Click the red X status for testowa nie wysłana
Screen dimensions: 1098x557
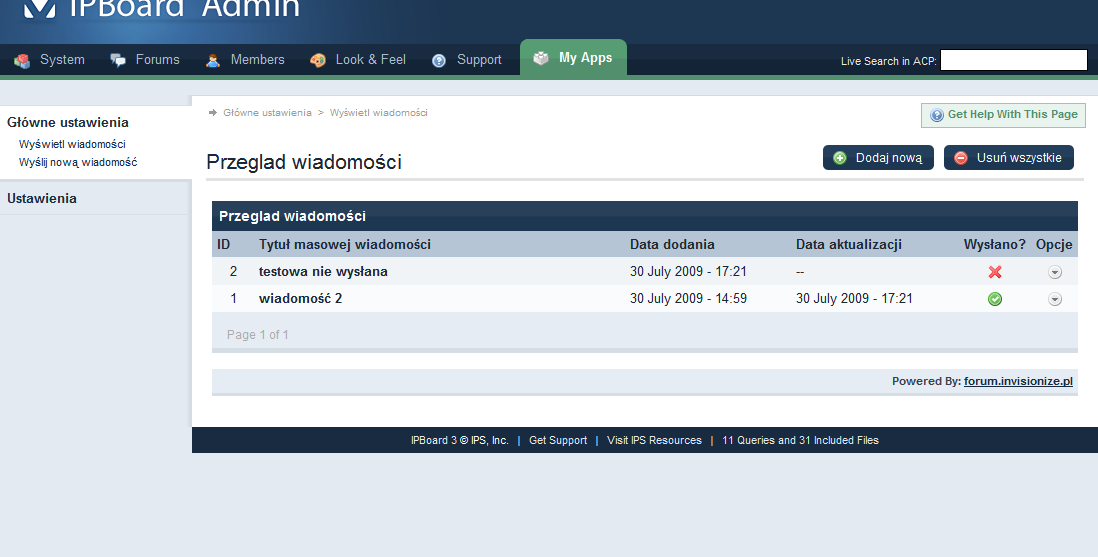pyautogui.click(x=994, y=272)
